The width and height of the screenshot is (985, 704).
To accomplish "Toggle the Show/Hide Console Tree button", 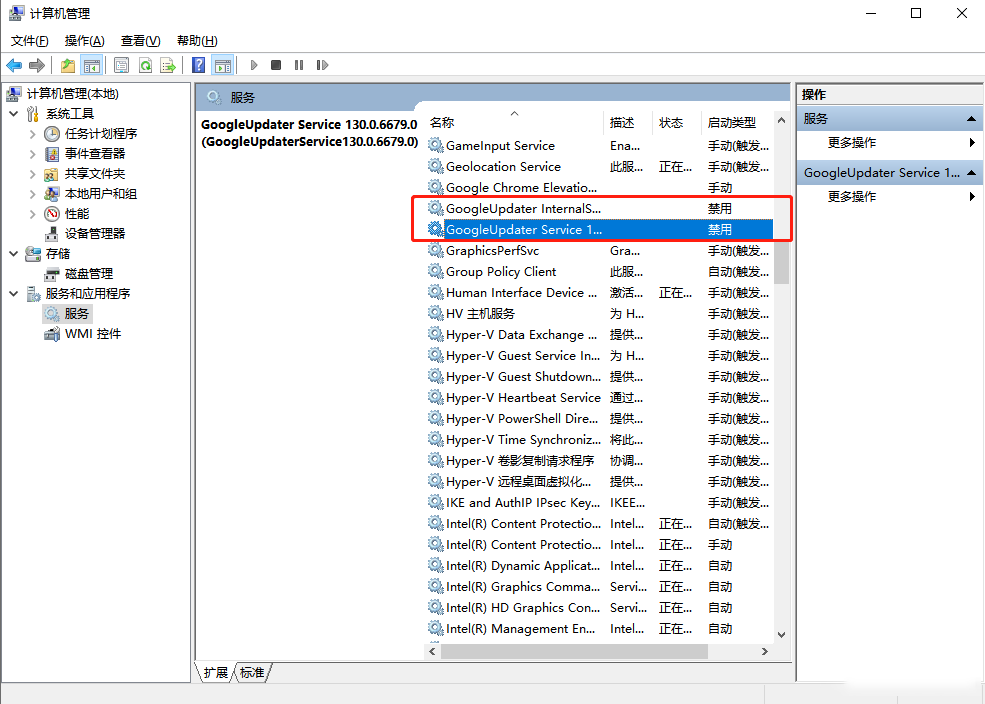I will point(91,65).
